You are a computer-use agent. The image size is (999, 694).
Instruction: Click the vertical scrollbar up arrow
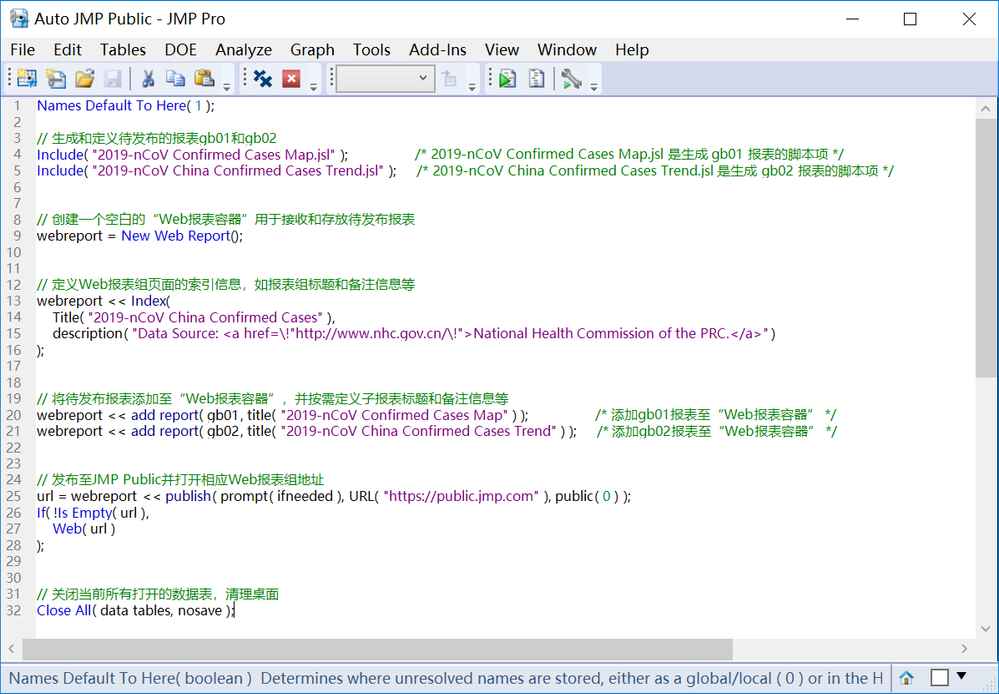[986, 109]
